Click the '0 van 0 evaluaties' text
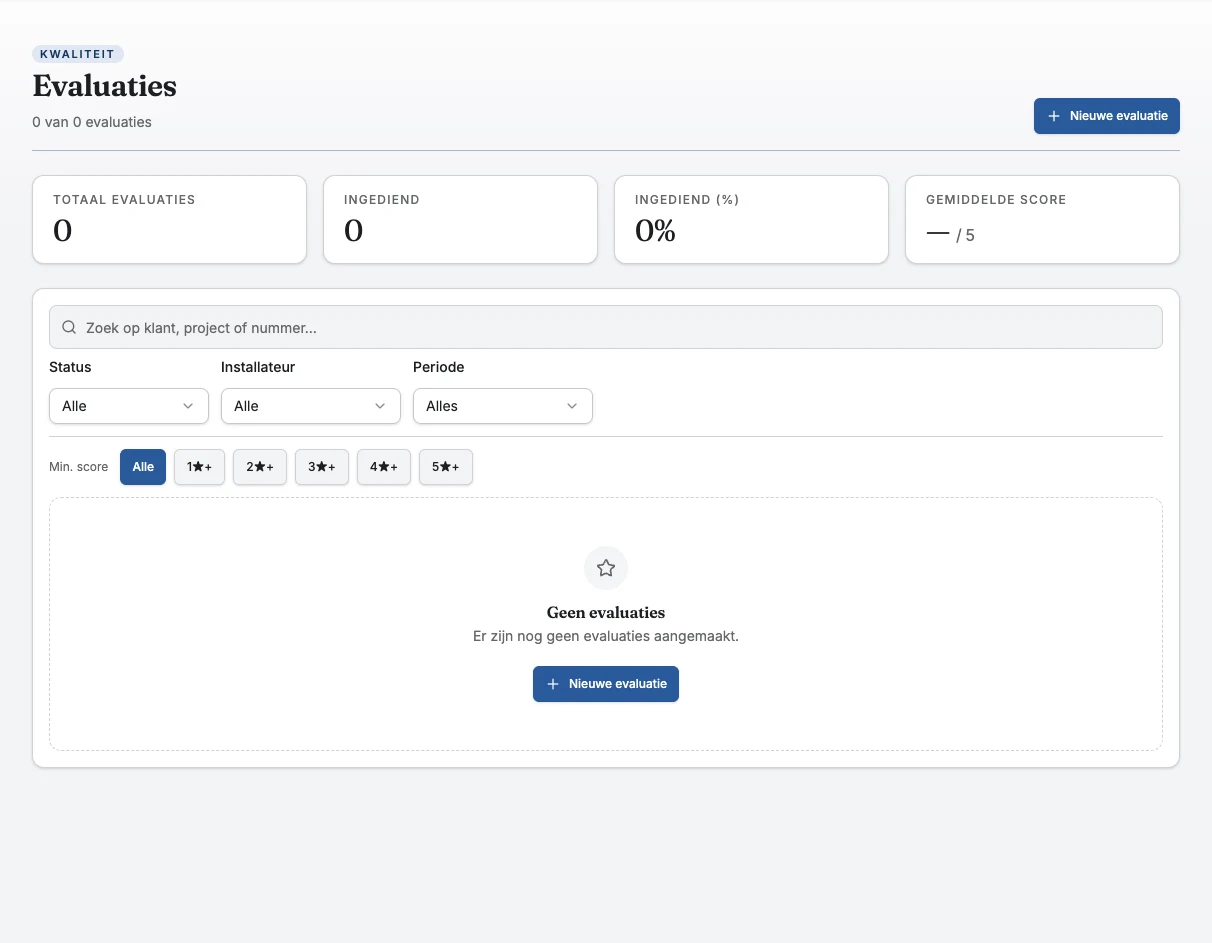The width and height of the screenshot is (1212, 943). coord(92,122)
